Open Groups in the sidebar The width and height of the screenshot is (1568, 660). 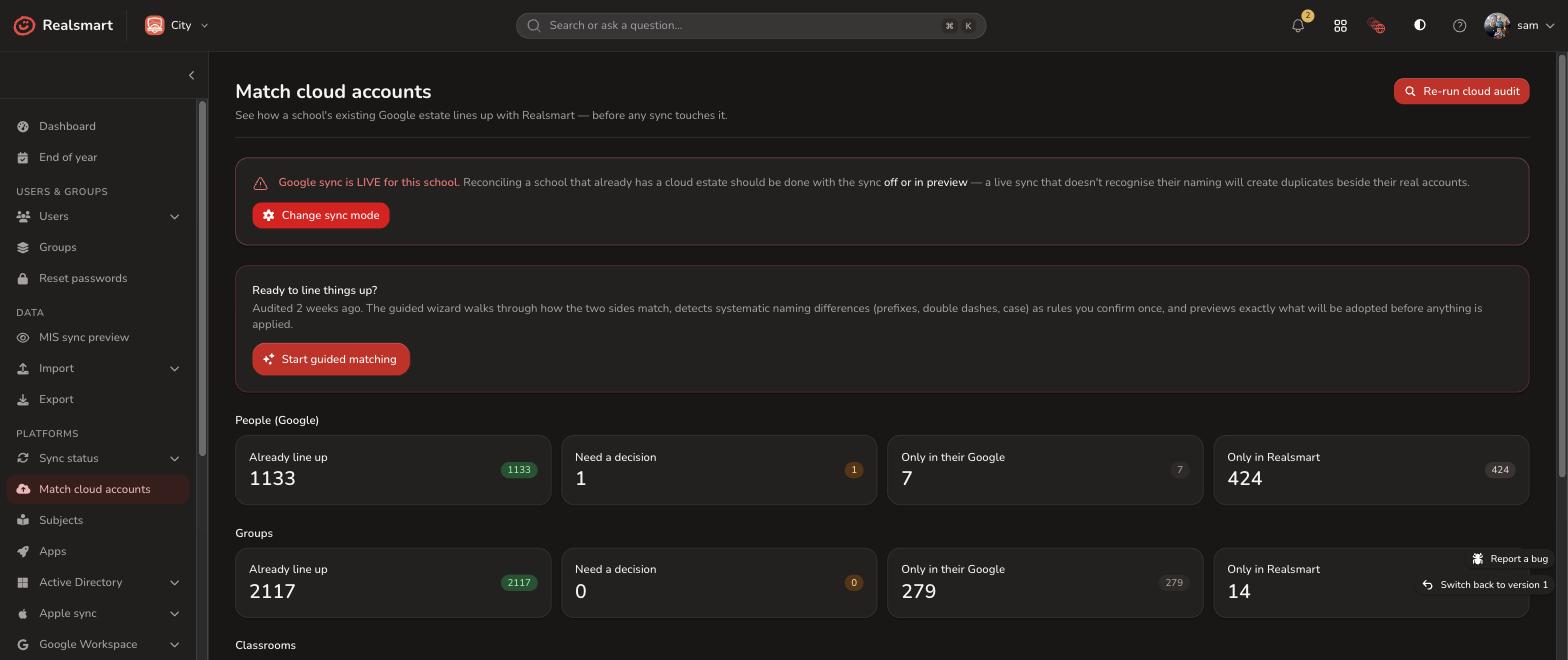coord(97,247)
